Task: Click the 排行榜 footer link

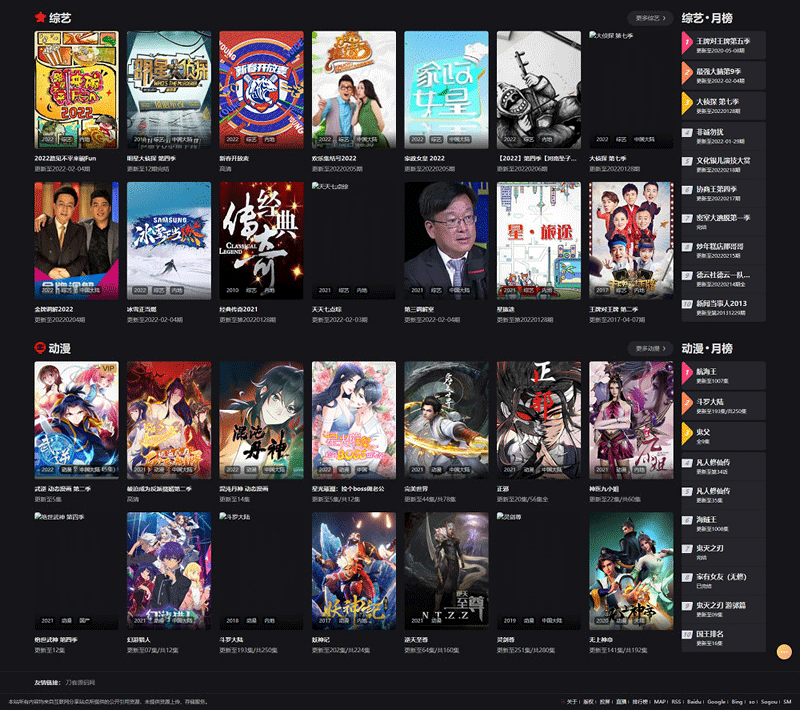Action: 640,702
